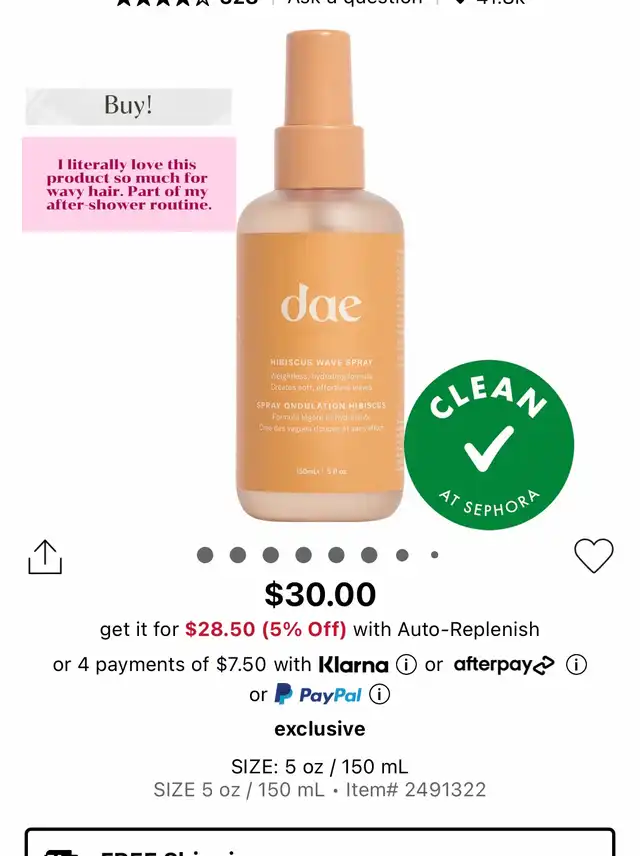Click the Afterpay logo
Image resolution: width=640 pixels, height=856 pixels.
504,664
